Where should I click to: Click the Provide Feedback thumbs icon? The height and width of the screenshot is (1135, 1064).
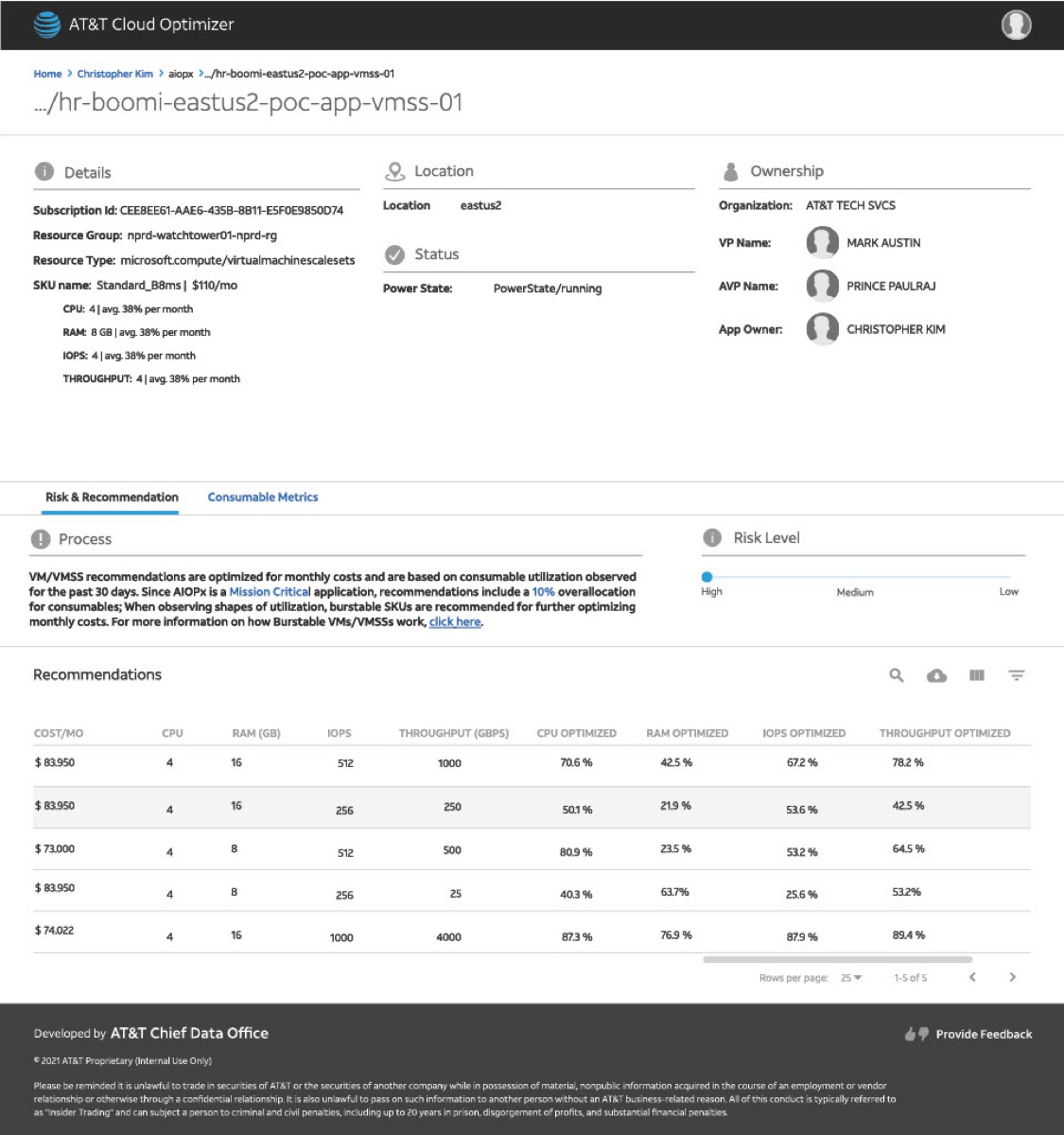coord(916,1034)
